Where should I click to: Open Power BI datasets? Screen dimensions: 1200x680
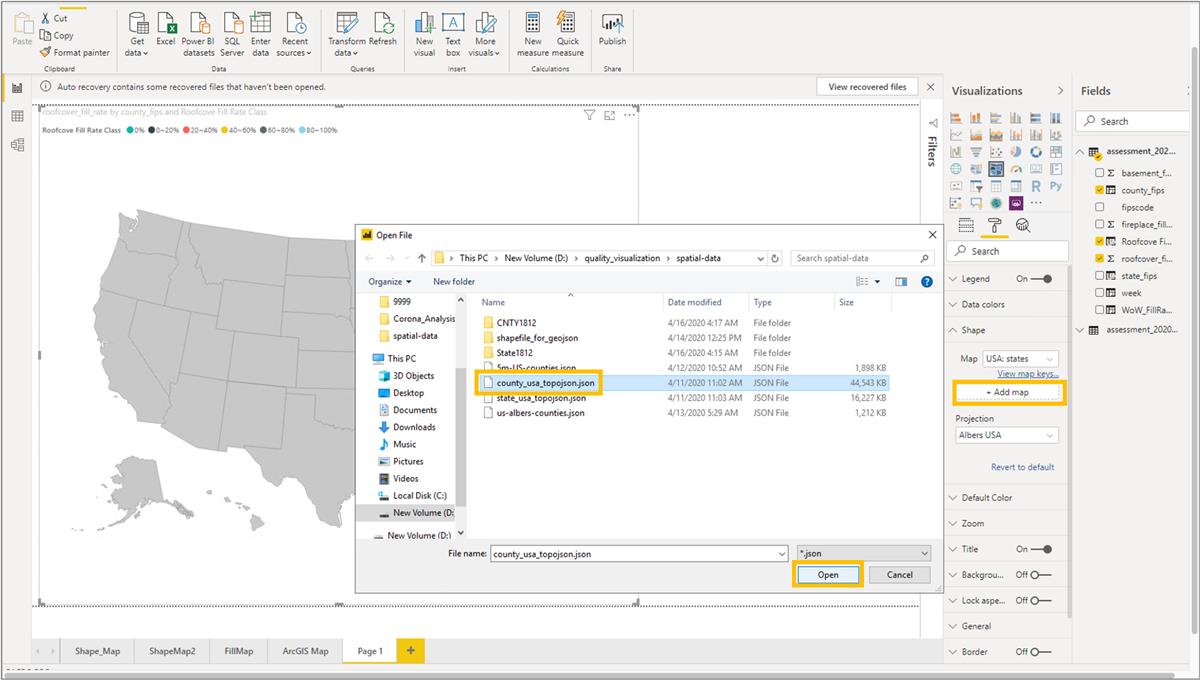(x=198, y=34)
